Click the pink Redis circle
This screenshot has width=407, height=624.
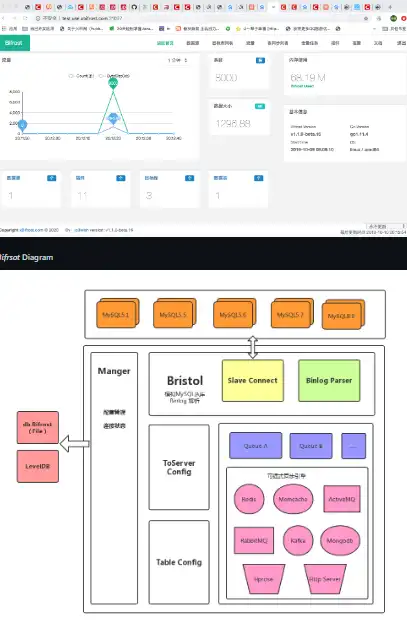tap(249, 499)
